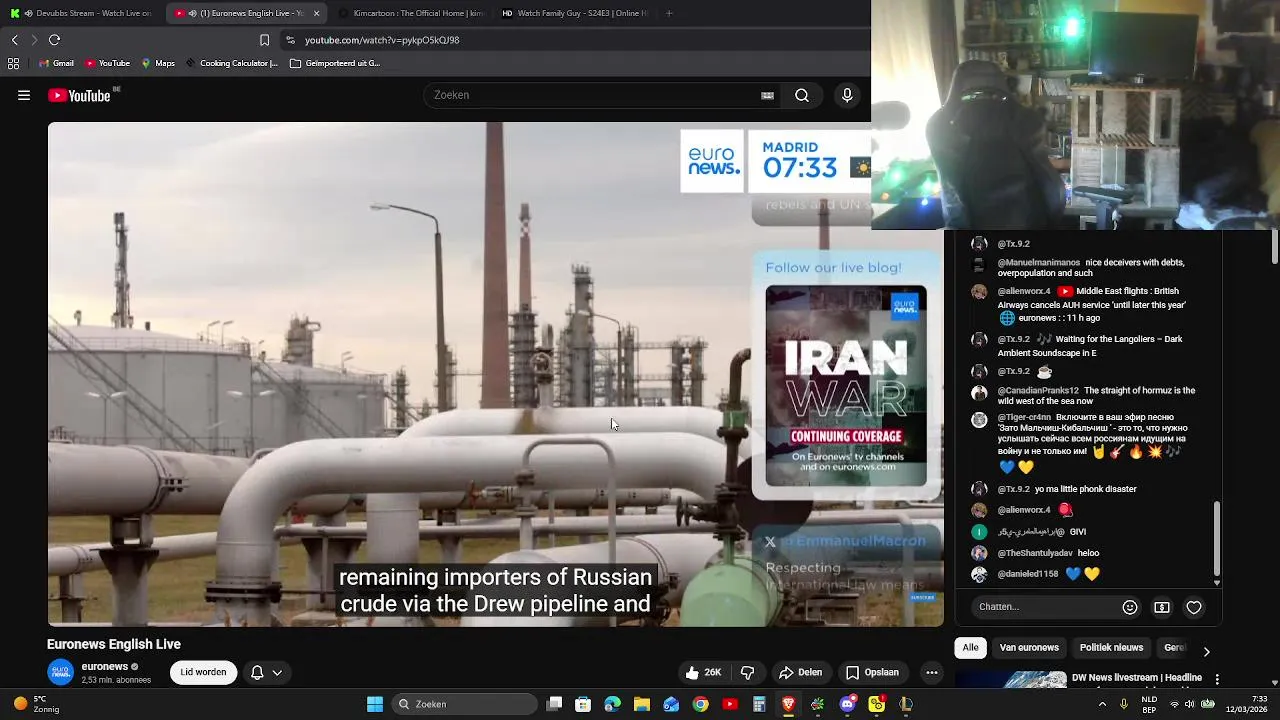Open the Geïmporteerd uit G... bookmarks folder

tap(335, 63)
